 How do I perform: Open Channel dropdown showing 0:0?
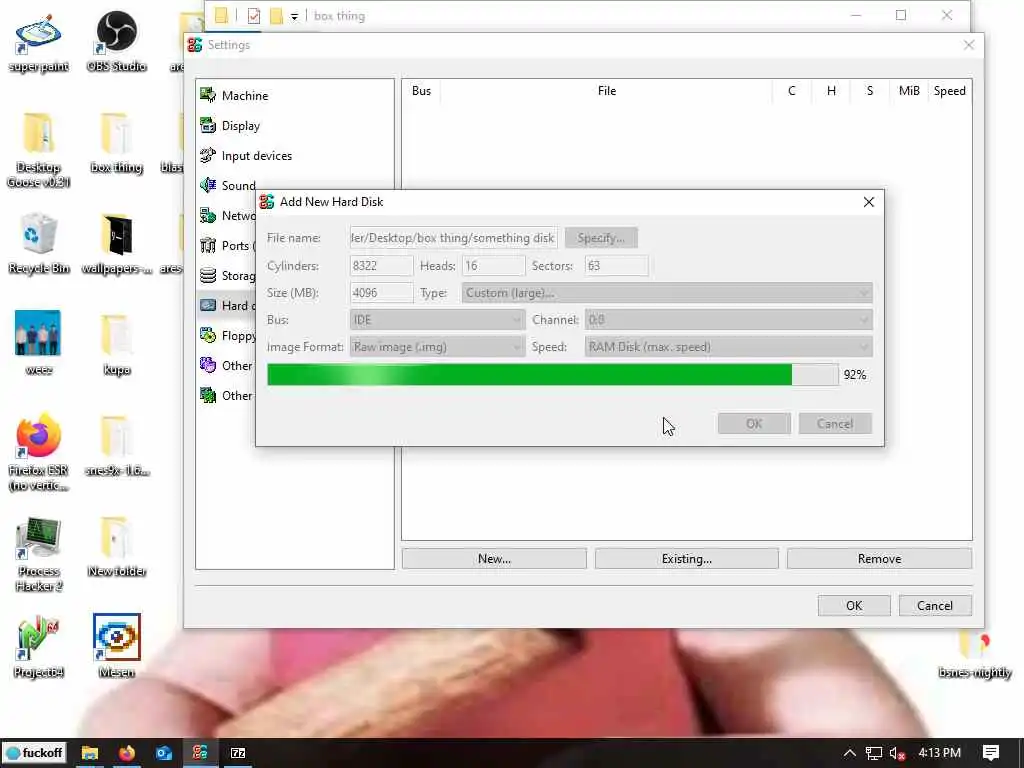[x=728, y=320]
